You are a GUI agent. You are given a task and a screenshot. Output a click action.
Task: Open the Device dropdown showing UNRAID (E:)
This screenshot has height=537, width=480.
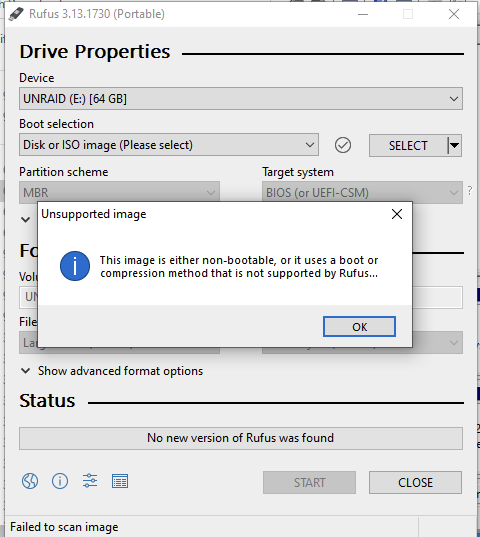click(241, 99)
